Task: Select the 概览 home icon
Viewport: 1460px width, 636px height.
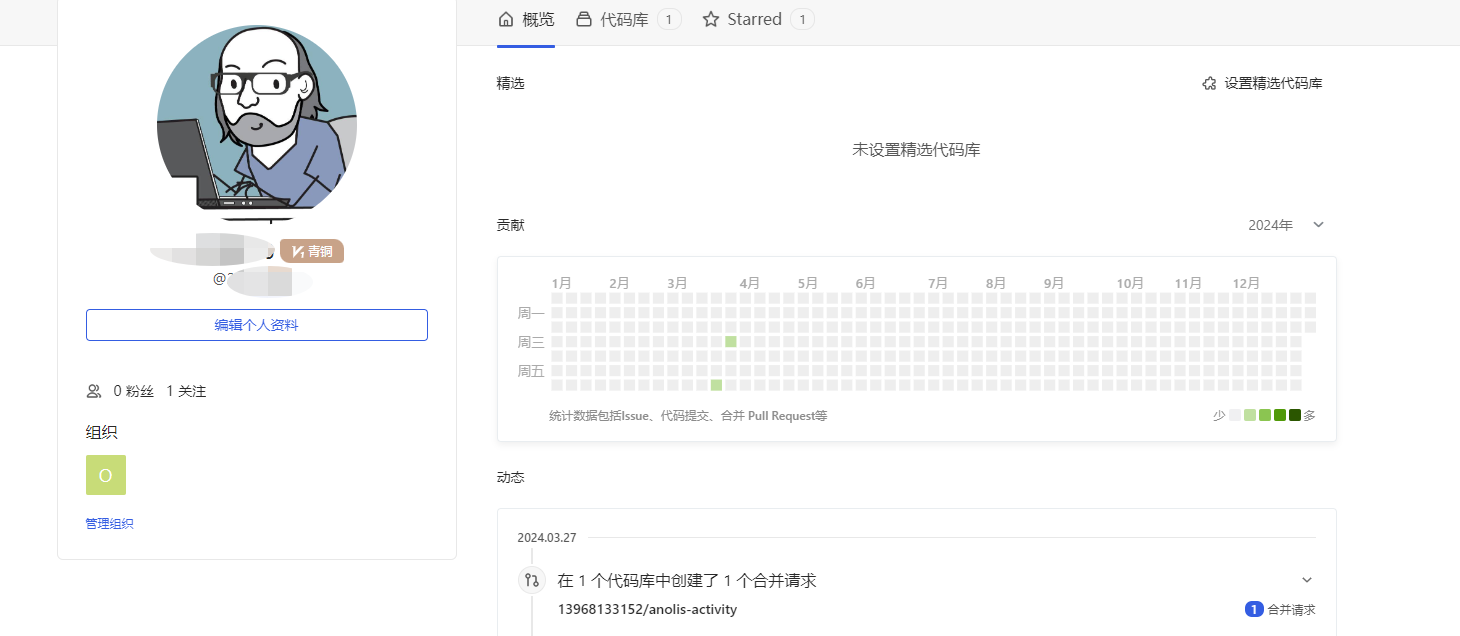Action: (x=504, y=18)
